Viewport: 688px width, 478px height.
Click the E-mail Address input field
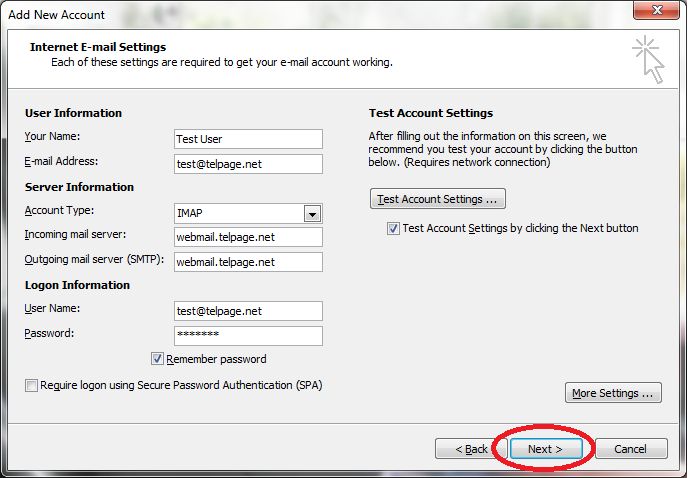(x=248, y=164)
